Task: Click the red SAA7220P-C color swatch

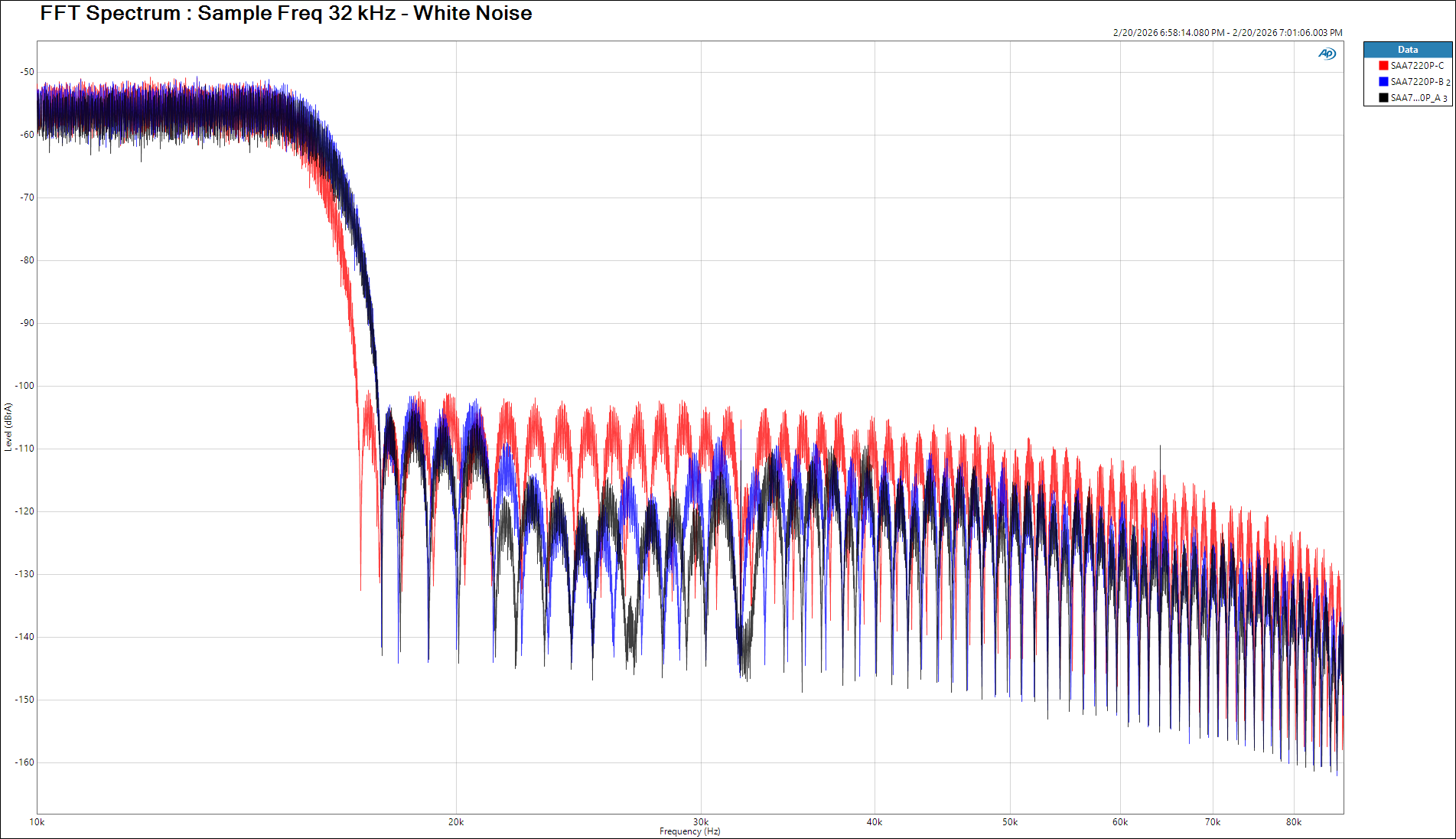Action: [x=1383, y=66]
